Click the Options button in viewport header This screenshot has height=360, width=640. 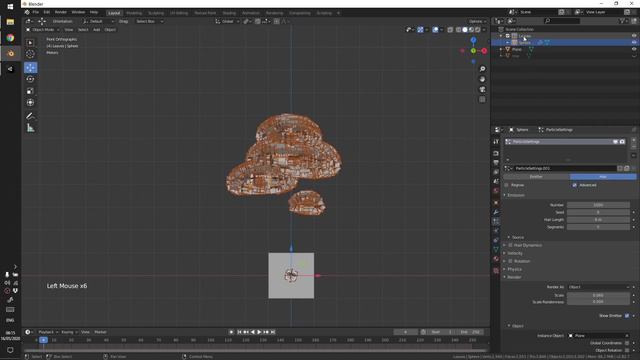[477, 21]
